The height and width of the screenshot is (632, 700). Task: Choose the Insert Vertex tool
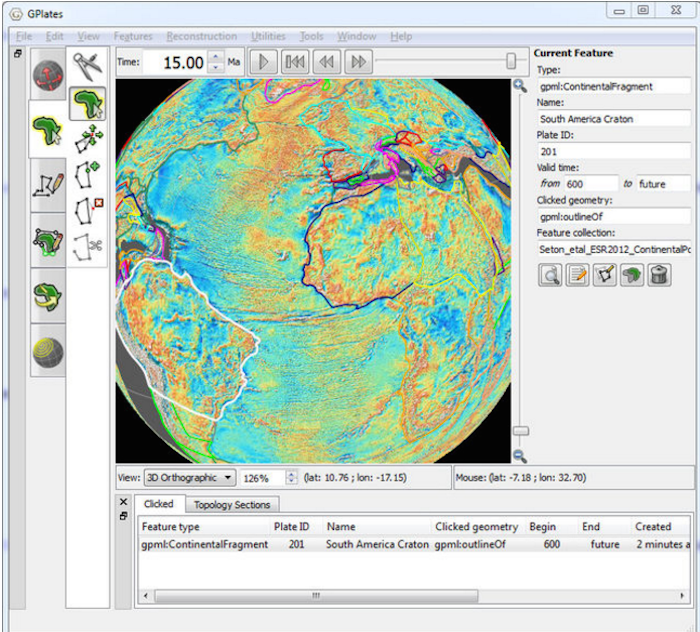pyautogui.click(x=88, y=174)
